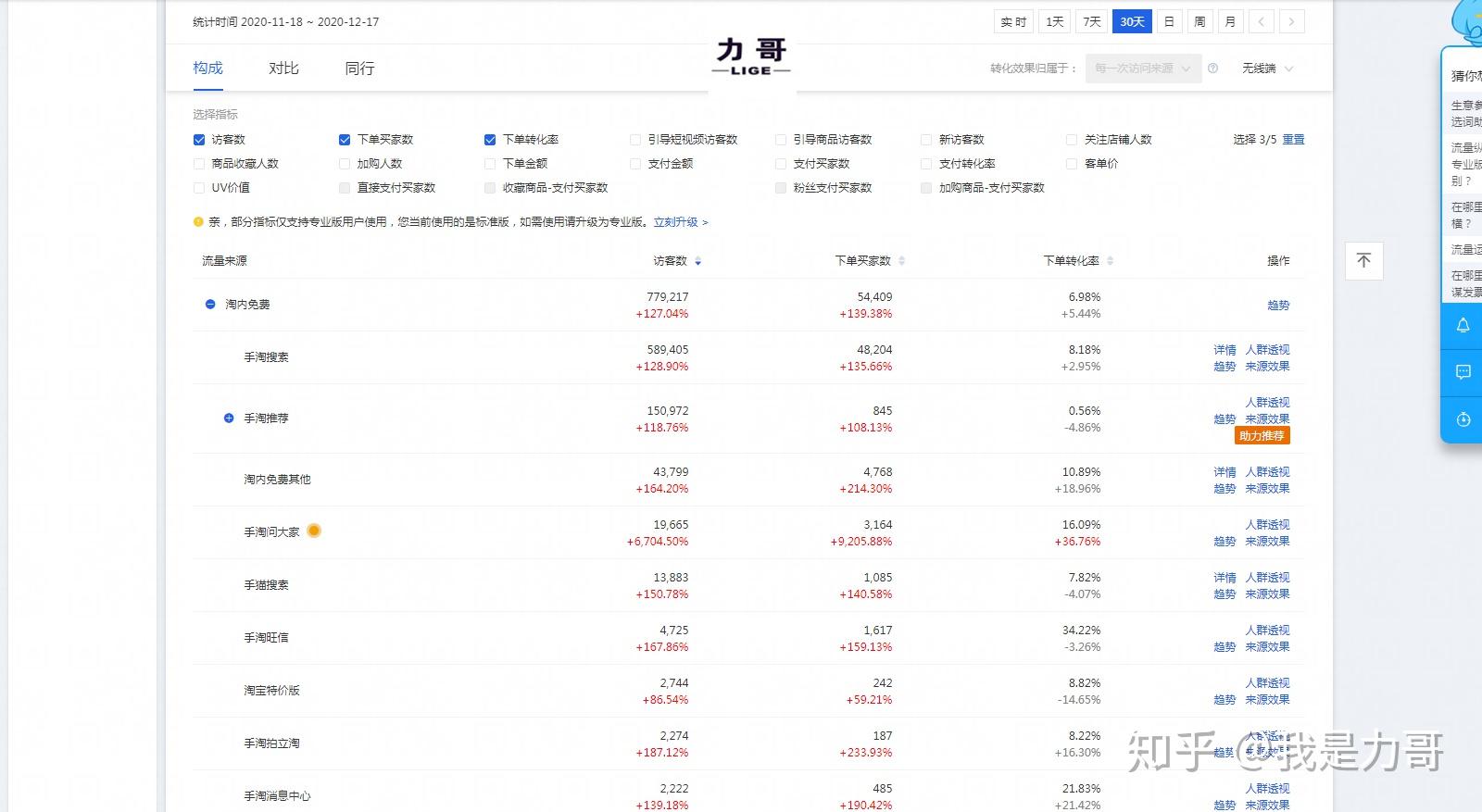Sort by 访客数 column arrow
Viewport: 1482px width, 812px height.
(x=697, y=261)
